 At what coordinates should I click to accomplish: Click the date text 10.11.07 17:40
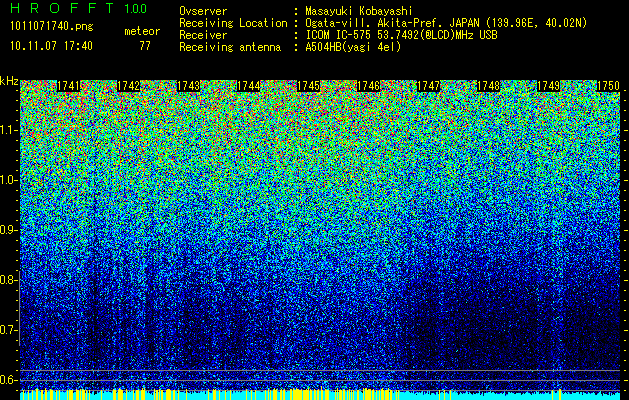click(x=51, y=46)
